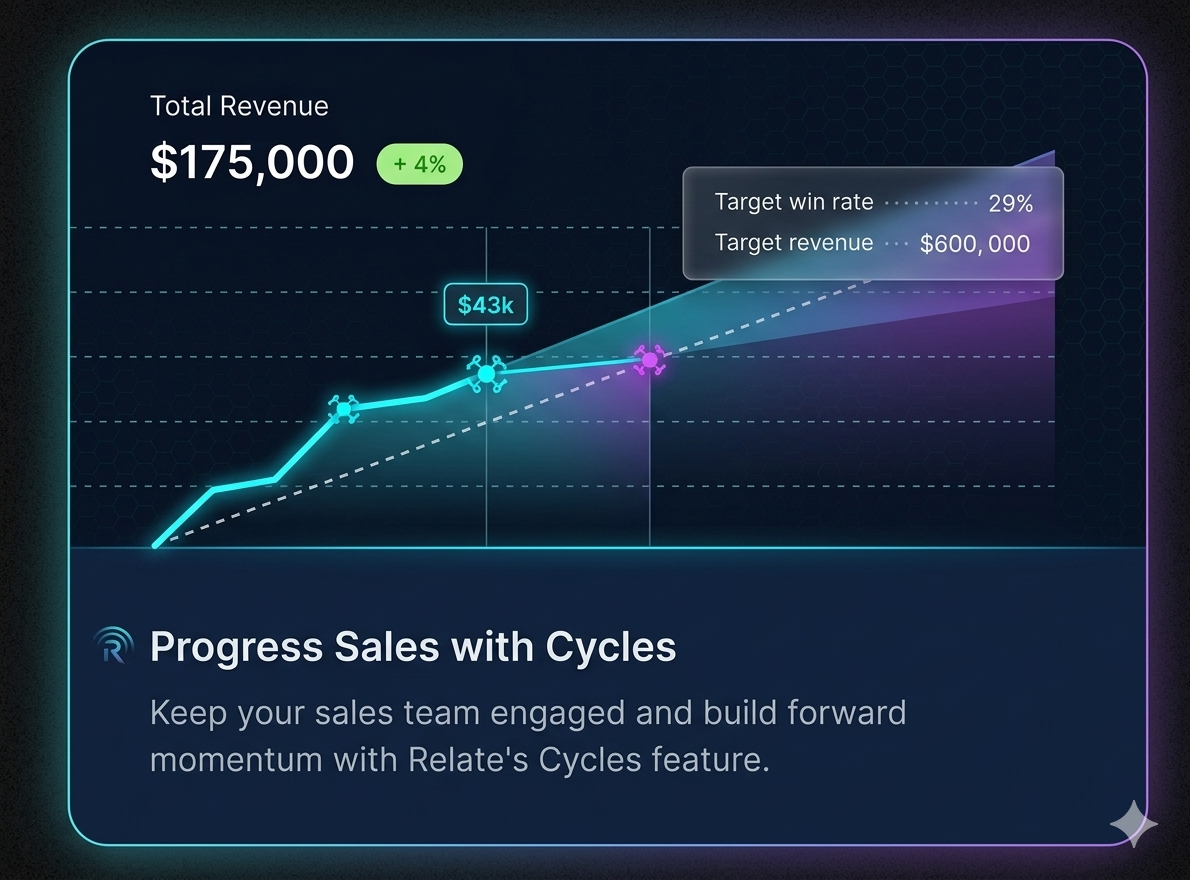Click the $175,000 revenue figure
Image resolution: width=1190 pixels, height=880 pixels.
252,163
